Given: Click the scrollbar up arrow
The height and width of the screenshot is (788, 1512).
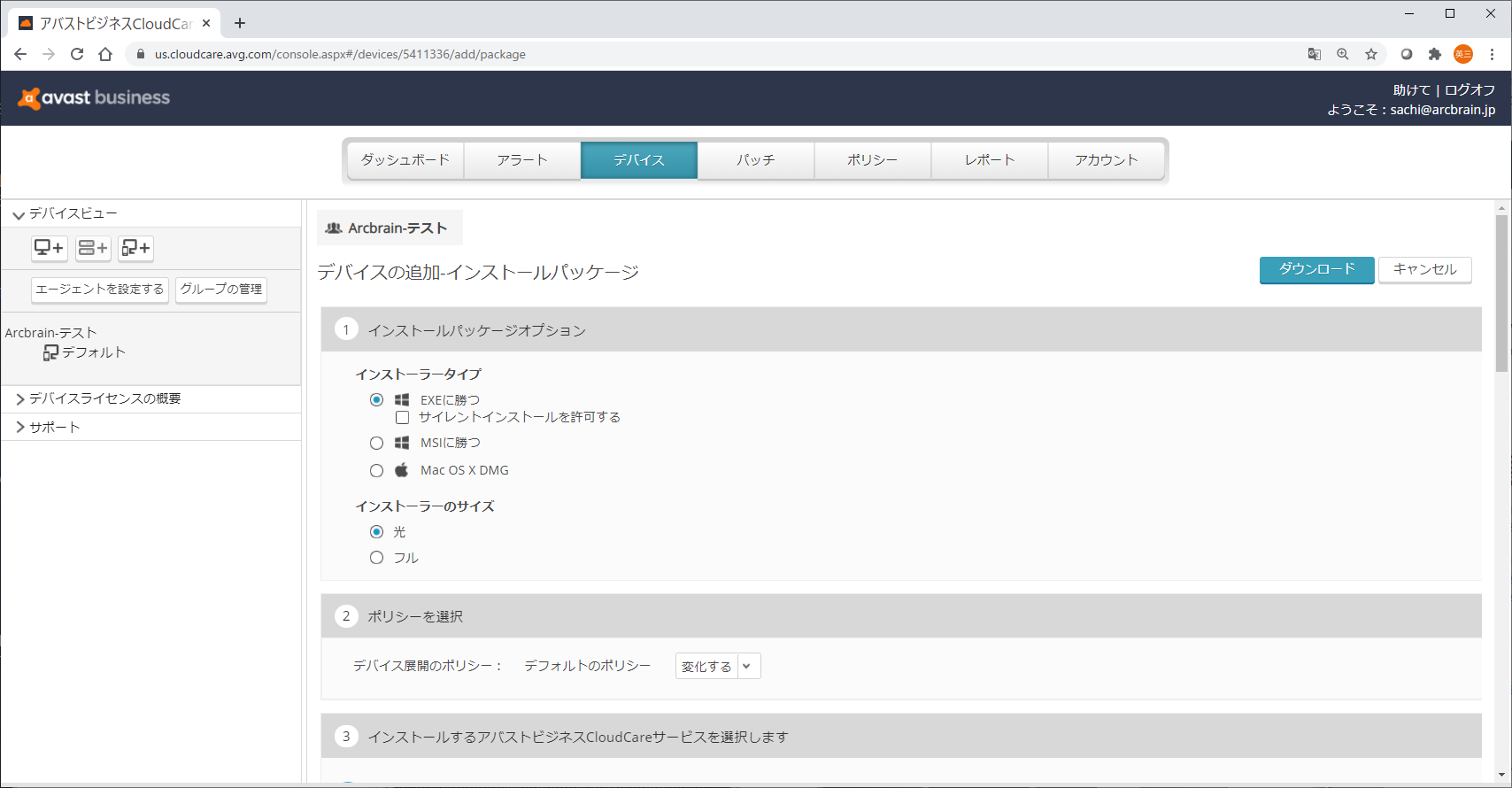Looking at the screenshot, I should point(1501,208).
